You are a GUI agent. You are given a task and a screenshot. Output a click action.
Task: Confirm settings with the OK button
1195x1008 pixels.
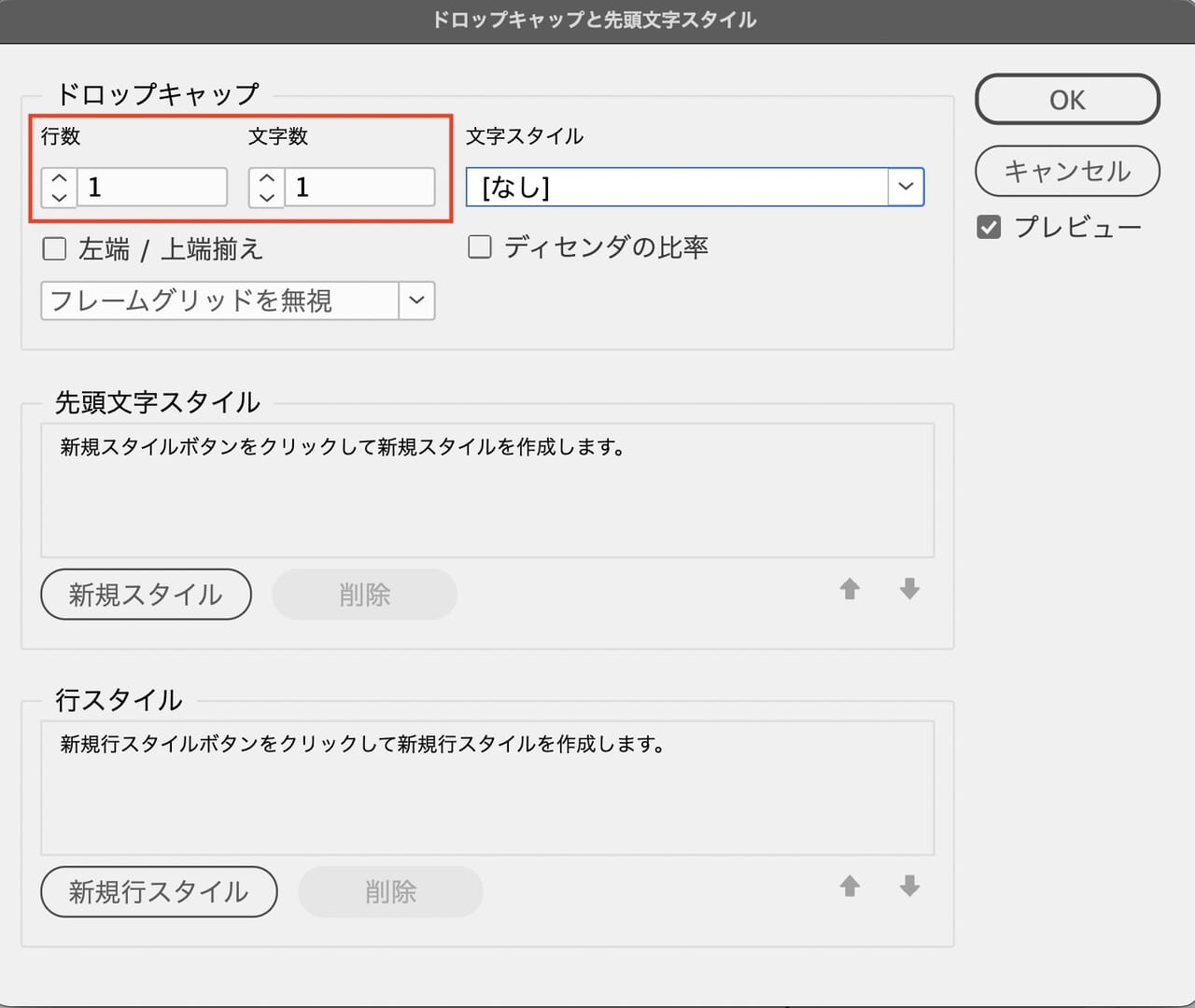coord(1067,99)
